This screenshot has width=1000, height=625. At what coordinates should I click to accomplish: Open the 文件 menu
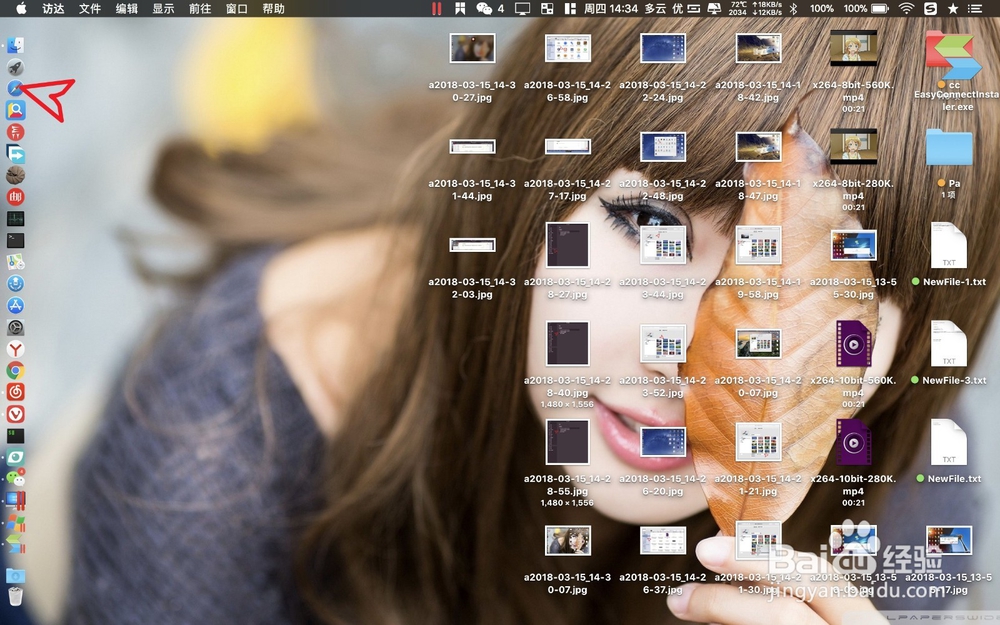tap(90, 8)
